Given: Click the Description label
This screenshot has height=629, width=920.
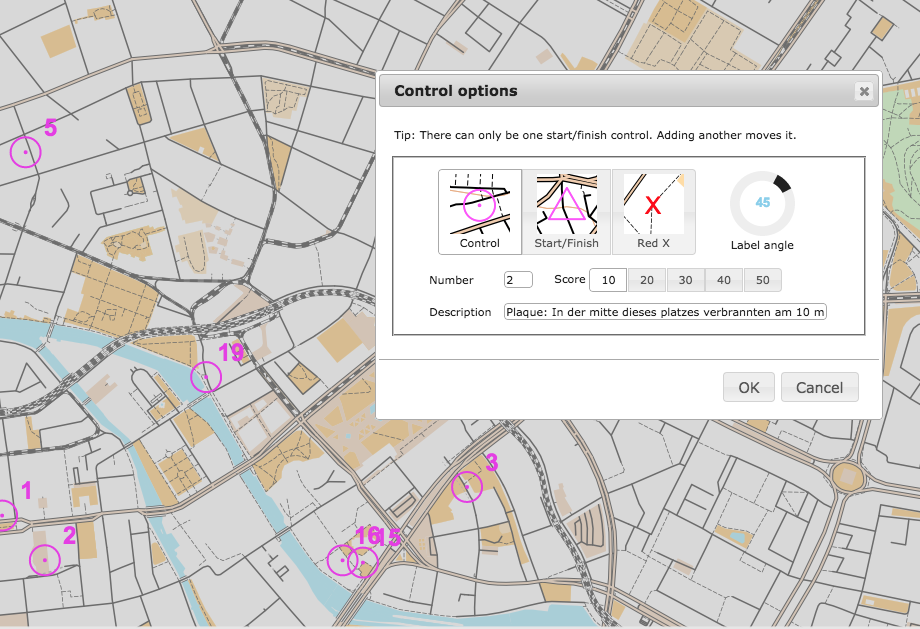Looking at the screenshot, I should click(460, 312).
